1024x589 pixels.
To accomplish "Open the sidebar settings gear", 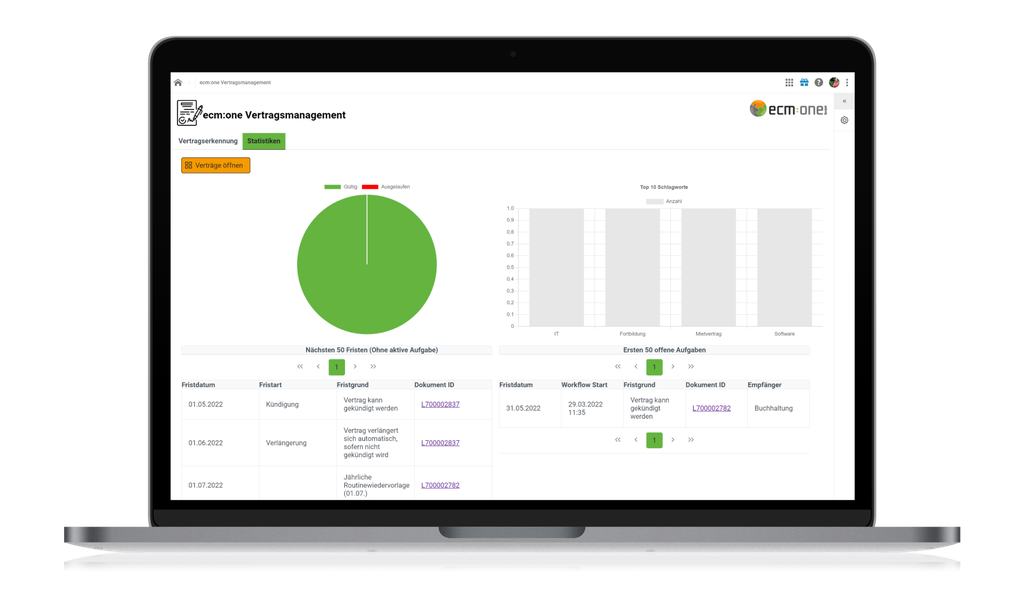I will click(x=844, y=120).
